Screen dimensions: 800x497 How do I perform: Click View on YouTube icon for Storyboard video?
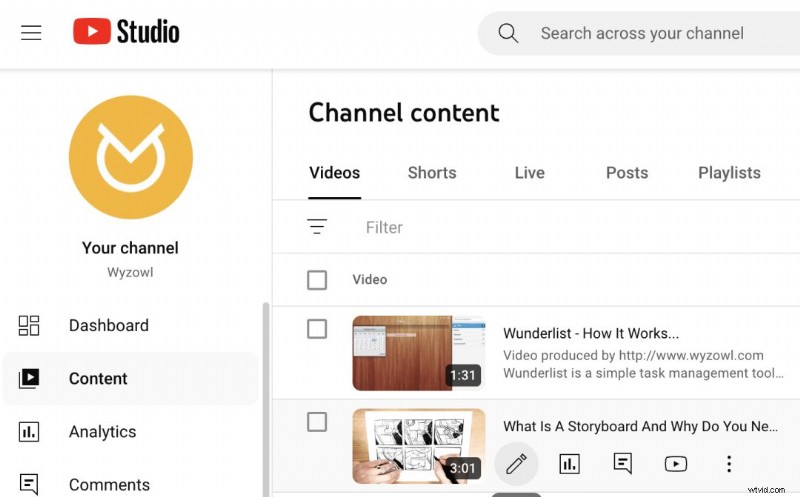tap(676, 464)
